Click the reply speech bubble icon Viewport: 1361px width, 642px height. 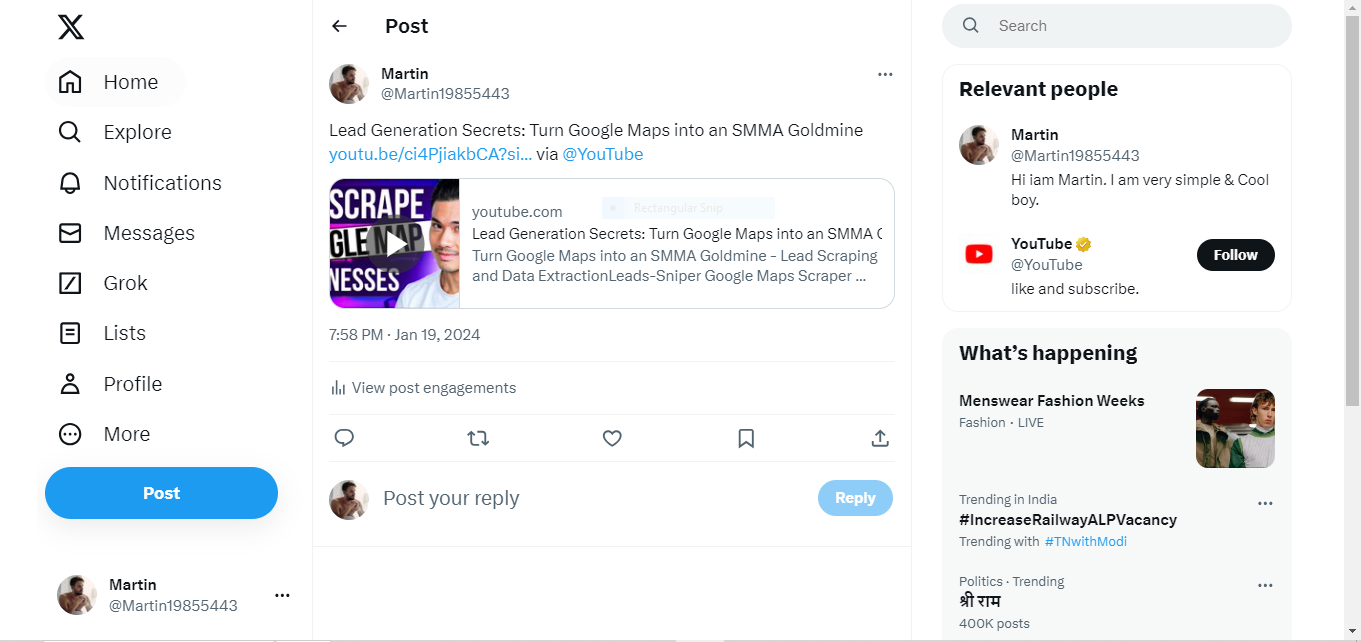(x=344, y=438)
